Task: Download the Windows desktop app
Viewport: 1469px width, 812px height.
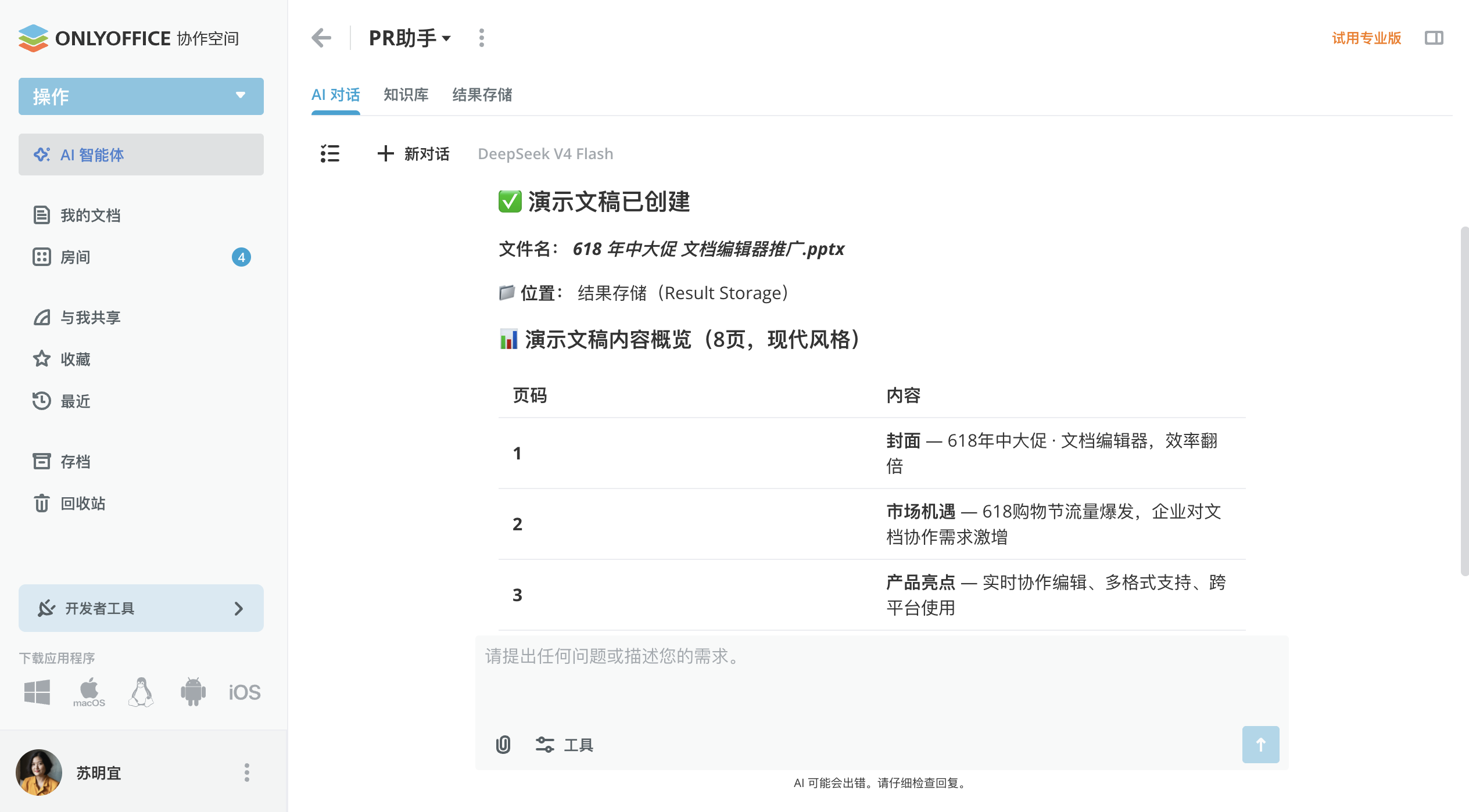Action: (x=37, y=692)
